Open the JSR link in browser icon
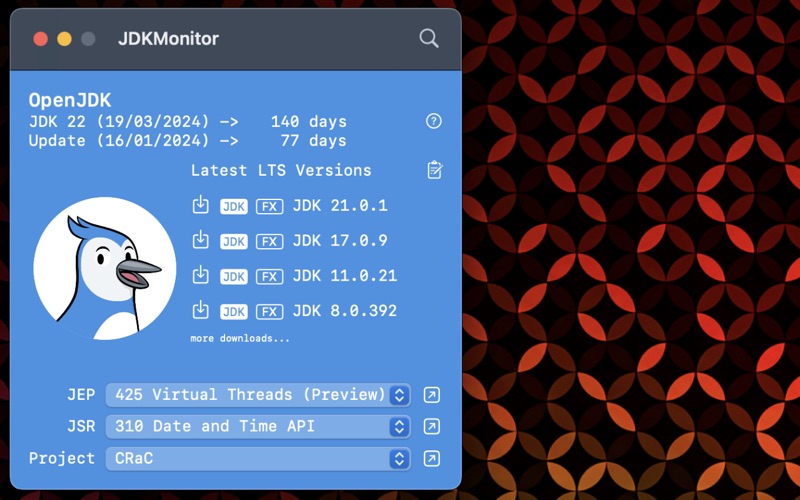The image size is (800, 500). [432, 427]
